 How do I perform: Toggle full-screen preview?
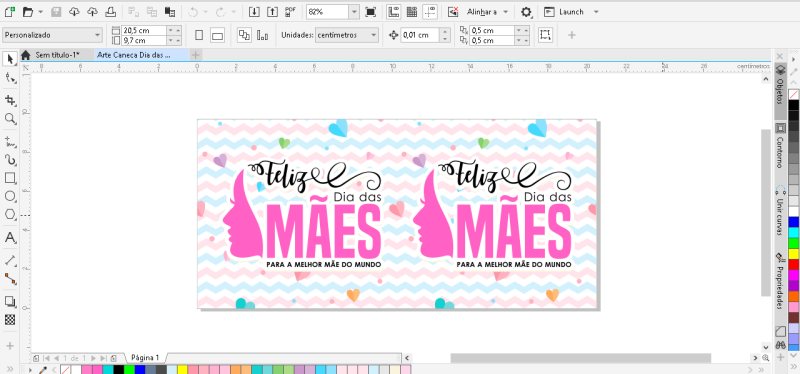pyautogui.click(x=371, y=11)
